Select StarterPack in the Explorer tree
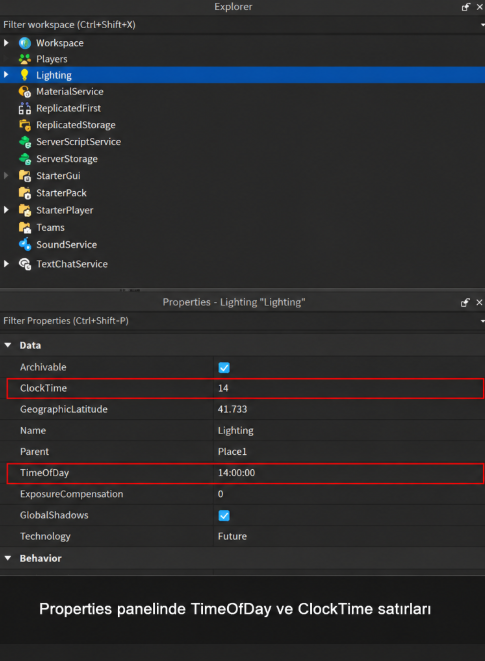485x661 pixels. click(61, 193)
